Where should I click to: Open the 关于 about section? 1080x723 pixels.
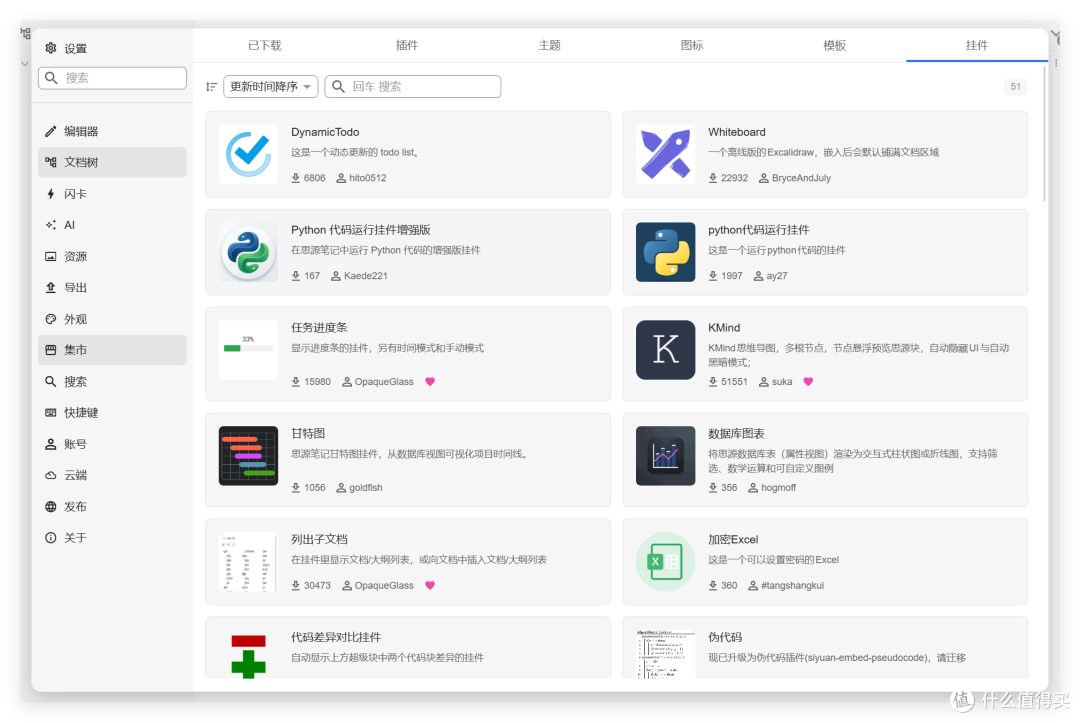(x=112, y=538)
